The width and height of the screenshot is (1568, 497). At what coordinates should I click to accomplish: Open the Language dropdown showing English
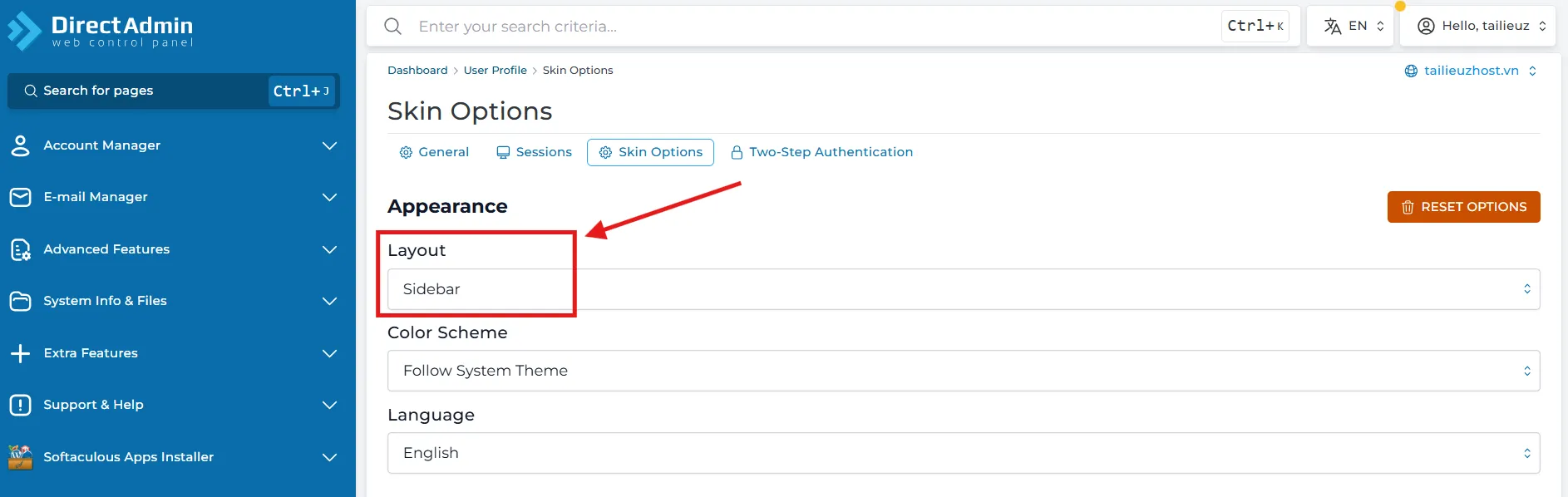pos(963,453)
